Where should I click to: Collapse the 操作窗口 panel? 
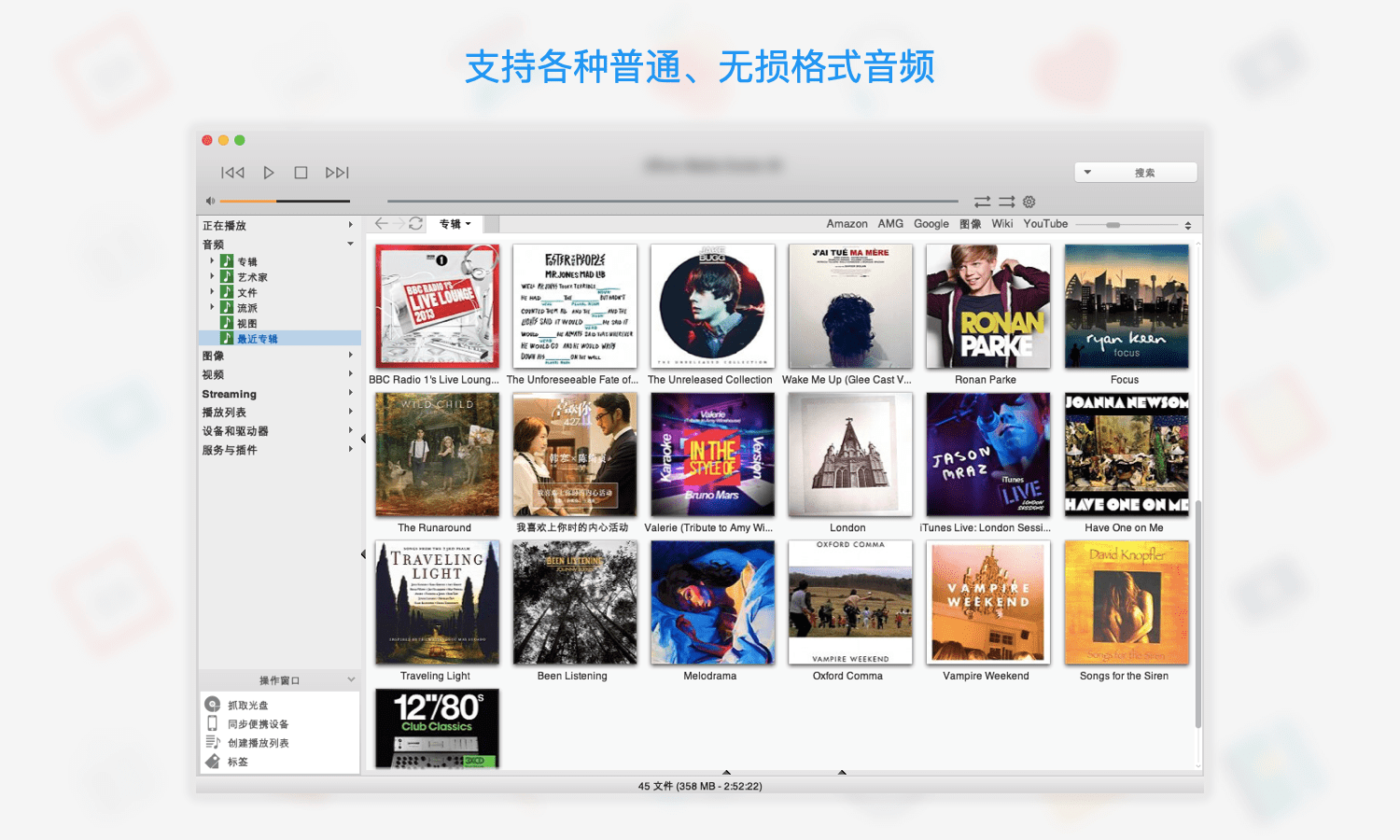point(350,679)
